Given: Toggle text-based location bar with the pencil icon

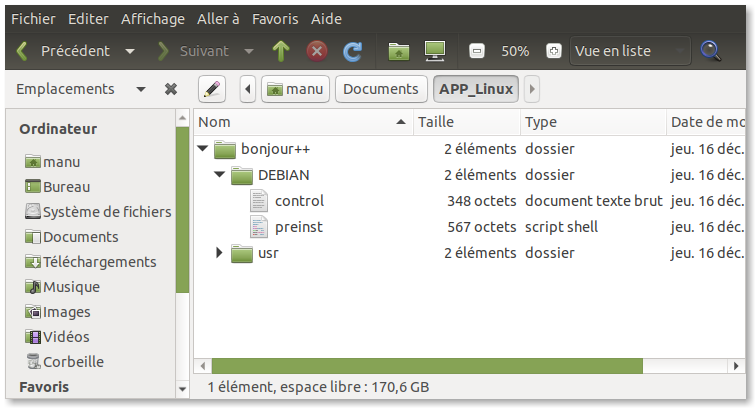Looking at the screenshot, I should (212, 89).
